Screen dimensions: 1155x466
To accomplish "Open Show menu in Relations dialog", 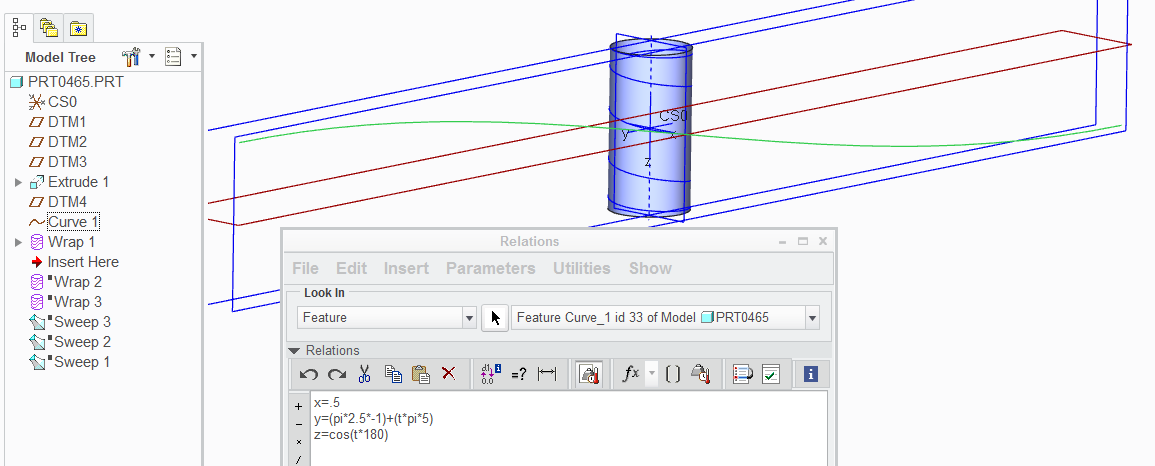I will [x=650, y=269].
